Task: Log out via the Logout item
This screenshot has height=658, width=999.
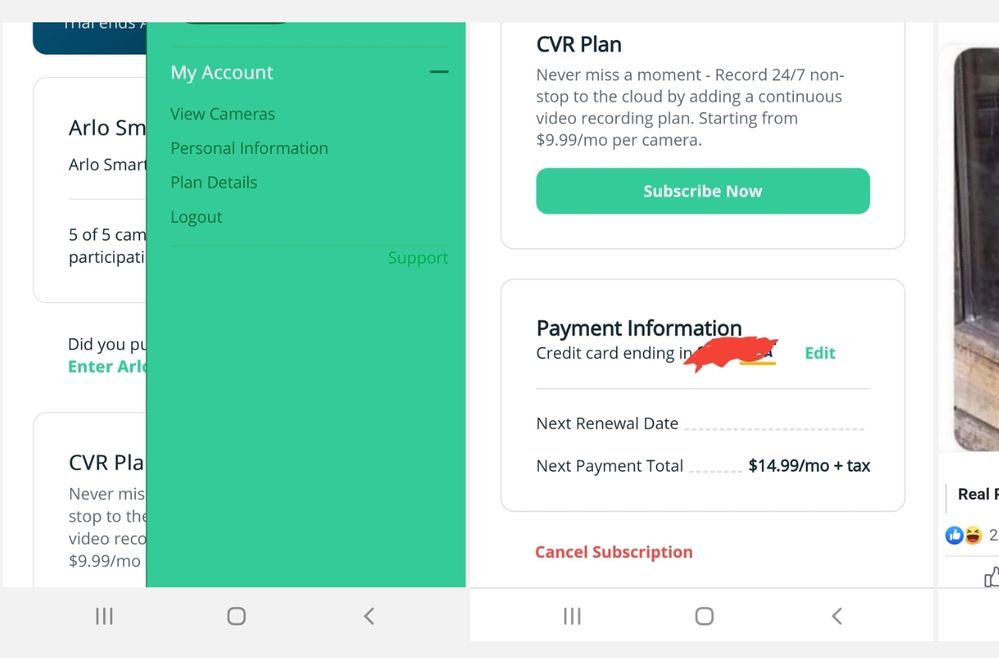Action: point(196,217)
